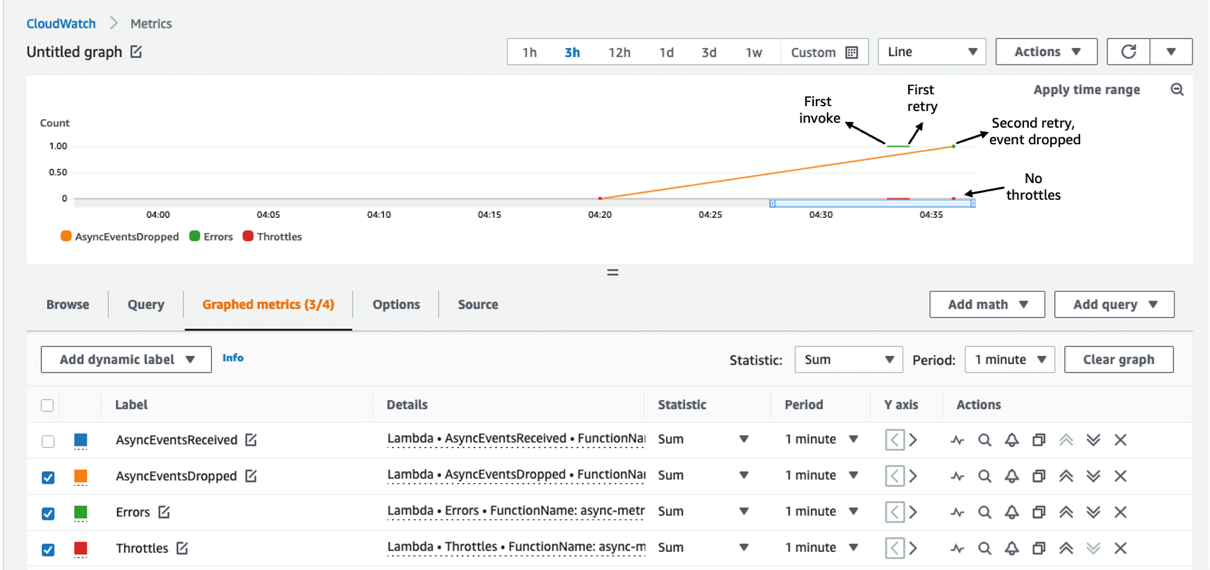Image resolution: width=1210 pixels, height=570 pixels.
Task: Open the Statistic Sum dropdown above table
Action: pyautogui.click(x=848, y=360)
